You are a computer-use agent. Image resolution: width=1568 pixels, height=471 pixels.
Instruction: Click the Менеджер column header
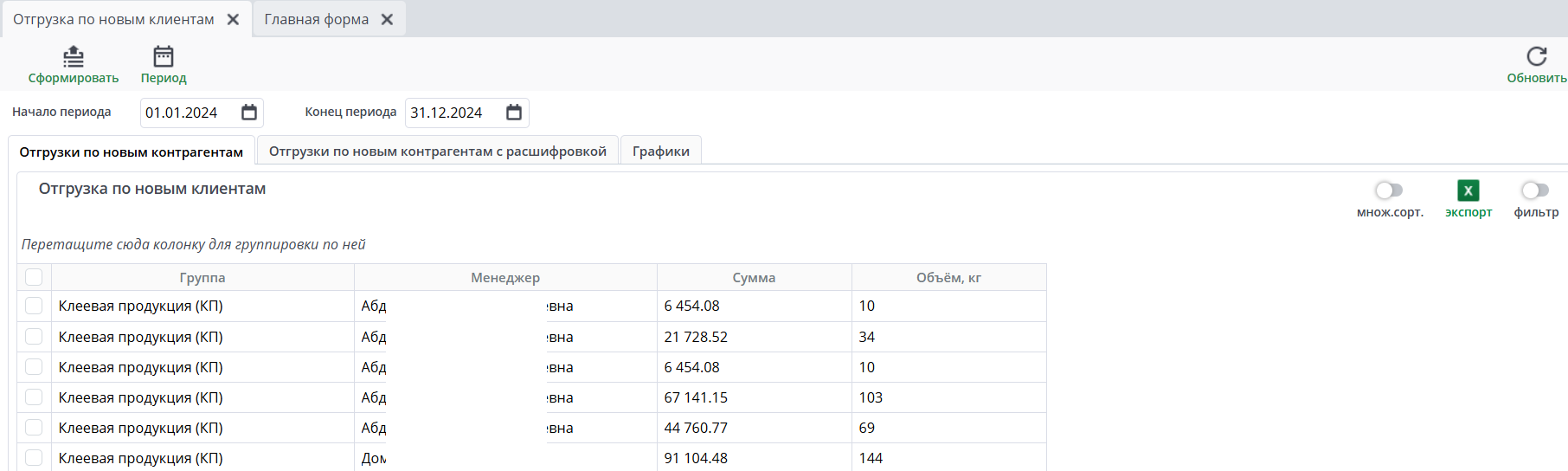pyautogui.click(x=505, y=278)
